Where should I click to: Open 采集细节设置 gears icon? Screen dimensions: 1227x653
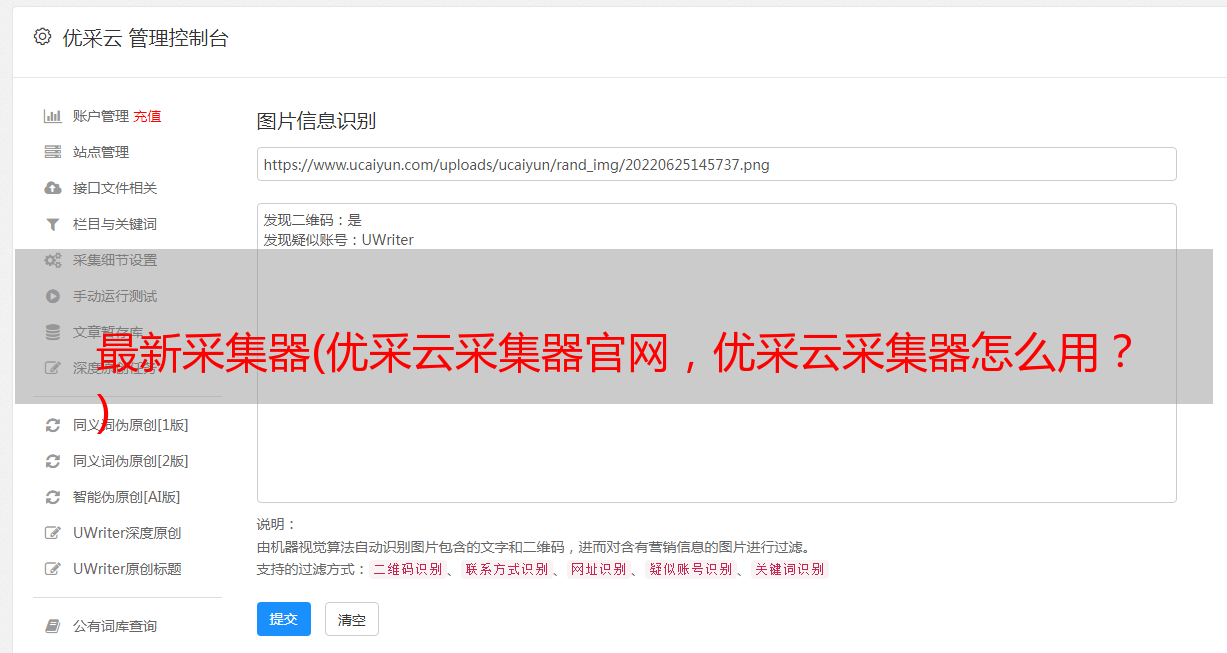(53, 260)
